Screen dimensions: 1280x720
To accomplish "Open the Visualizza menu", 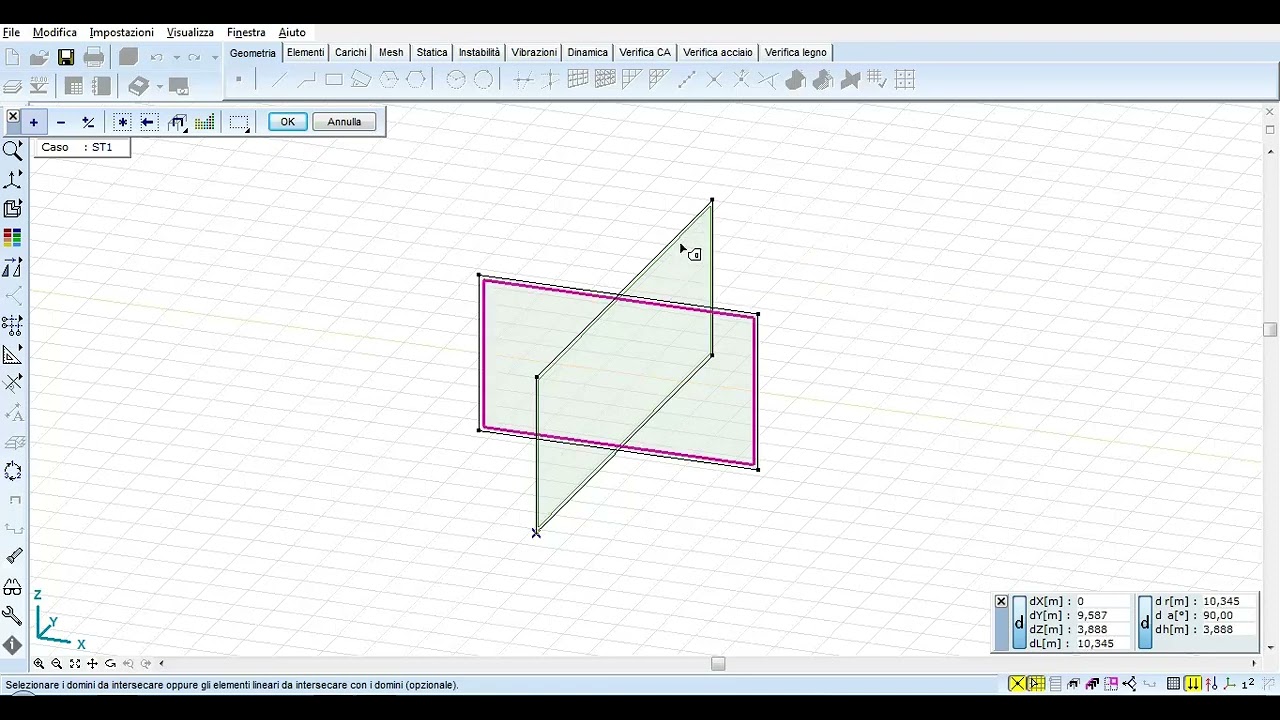I will (x=190, y=32).
